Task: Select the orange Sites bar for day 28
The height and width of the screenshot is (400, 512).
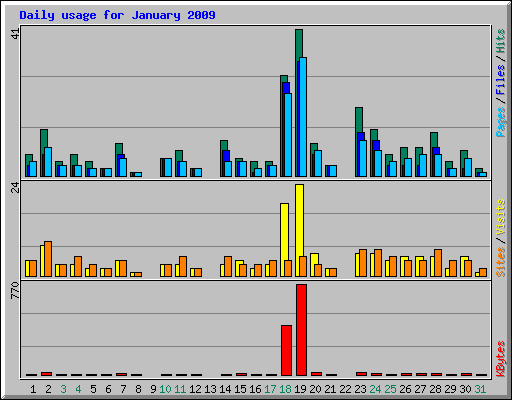Action: click(x=438, y=263)
